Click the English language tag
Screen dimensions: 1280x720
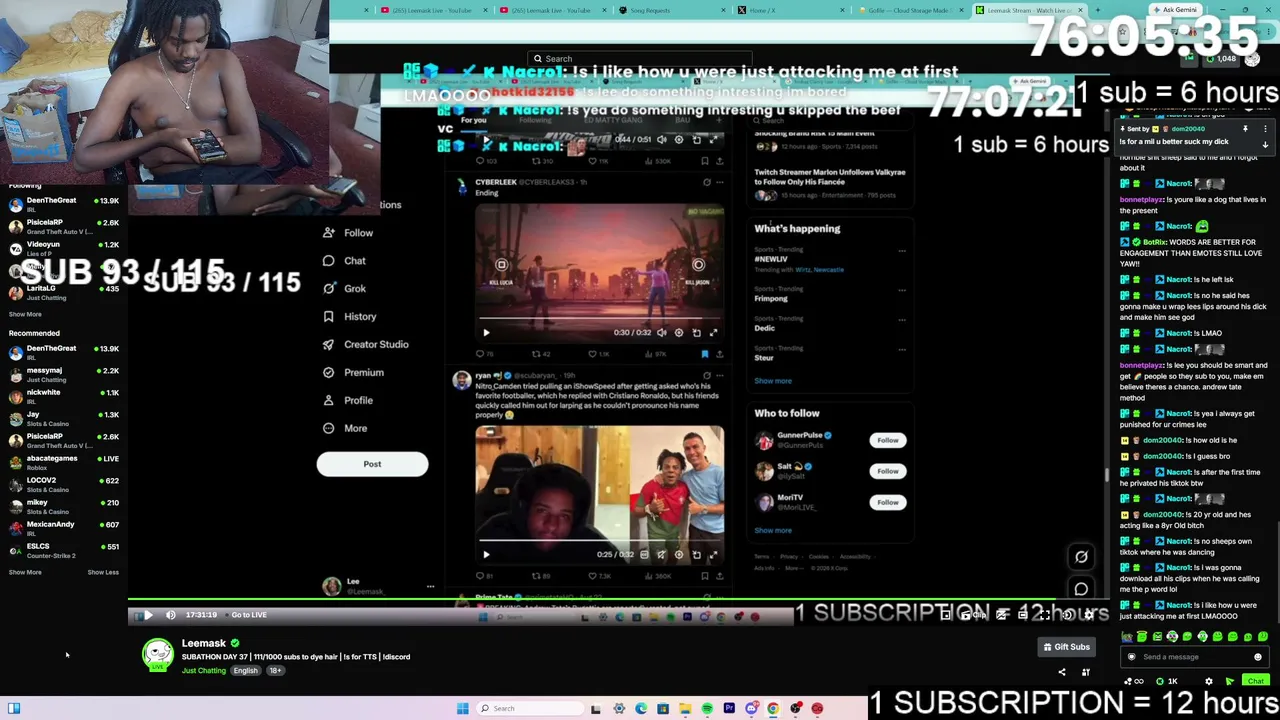coord(245,671)
